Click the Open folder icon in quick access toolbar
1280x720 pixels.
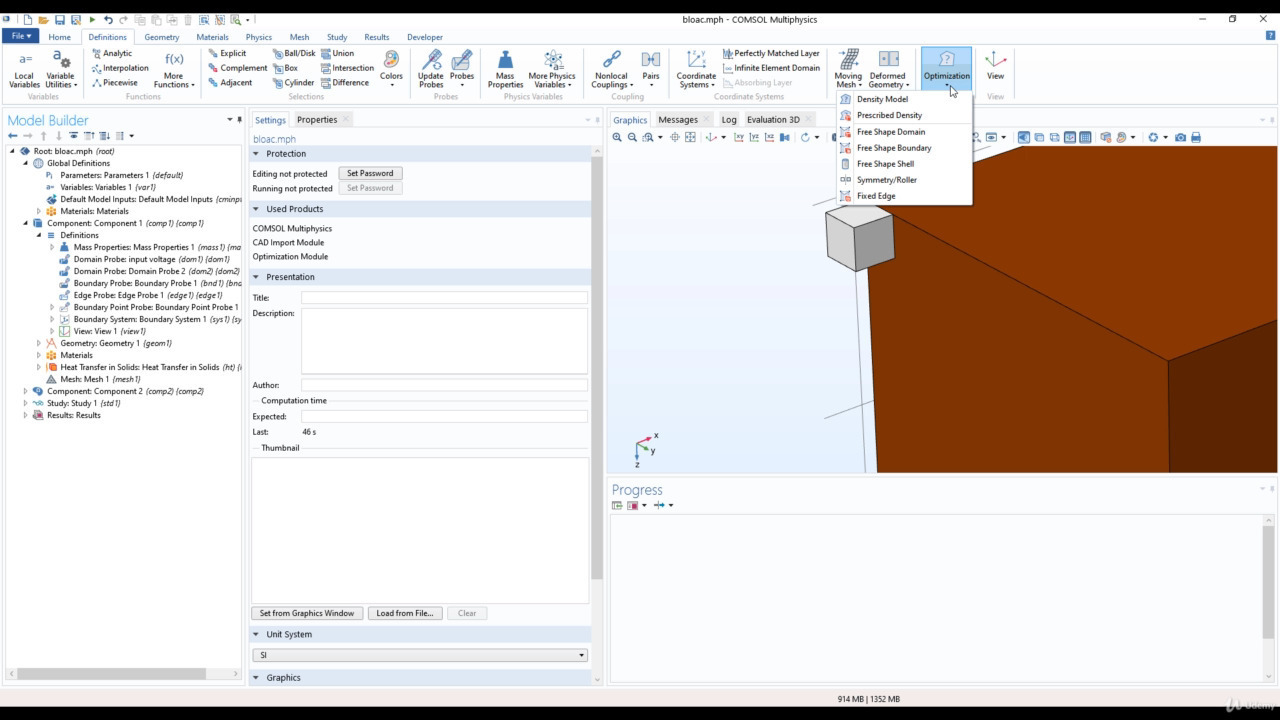pyautogui.click(x=43, y=19)
